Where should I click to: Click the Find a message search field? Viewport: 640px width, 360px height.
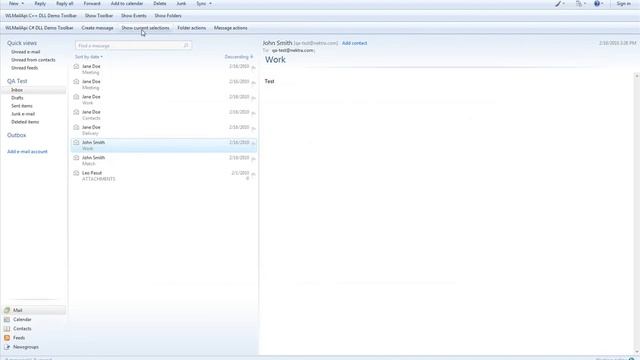coord(133,45)
